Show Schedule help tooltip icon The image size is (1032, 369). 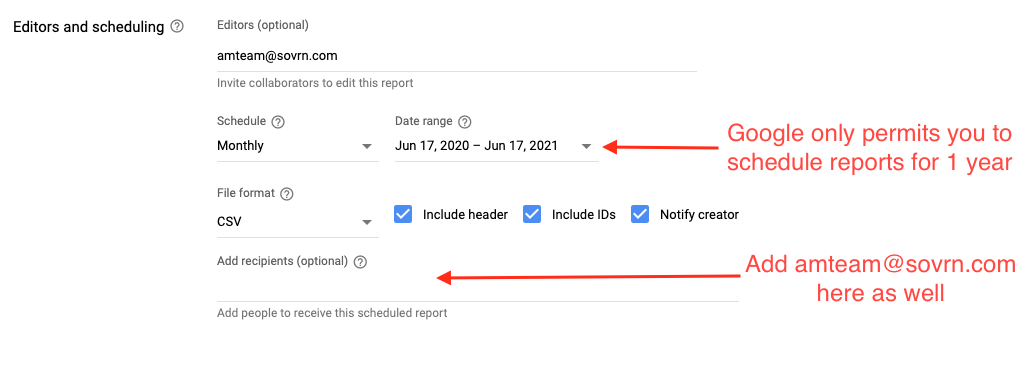point(278,122)
